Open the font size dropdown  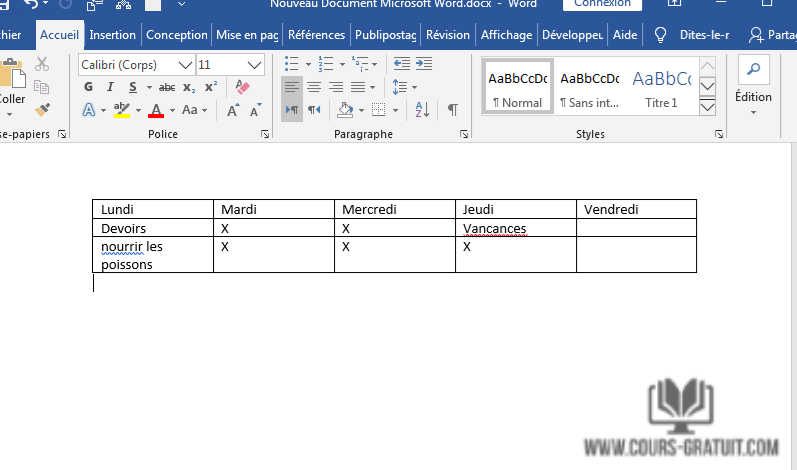[x=257, y=64]
